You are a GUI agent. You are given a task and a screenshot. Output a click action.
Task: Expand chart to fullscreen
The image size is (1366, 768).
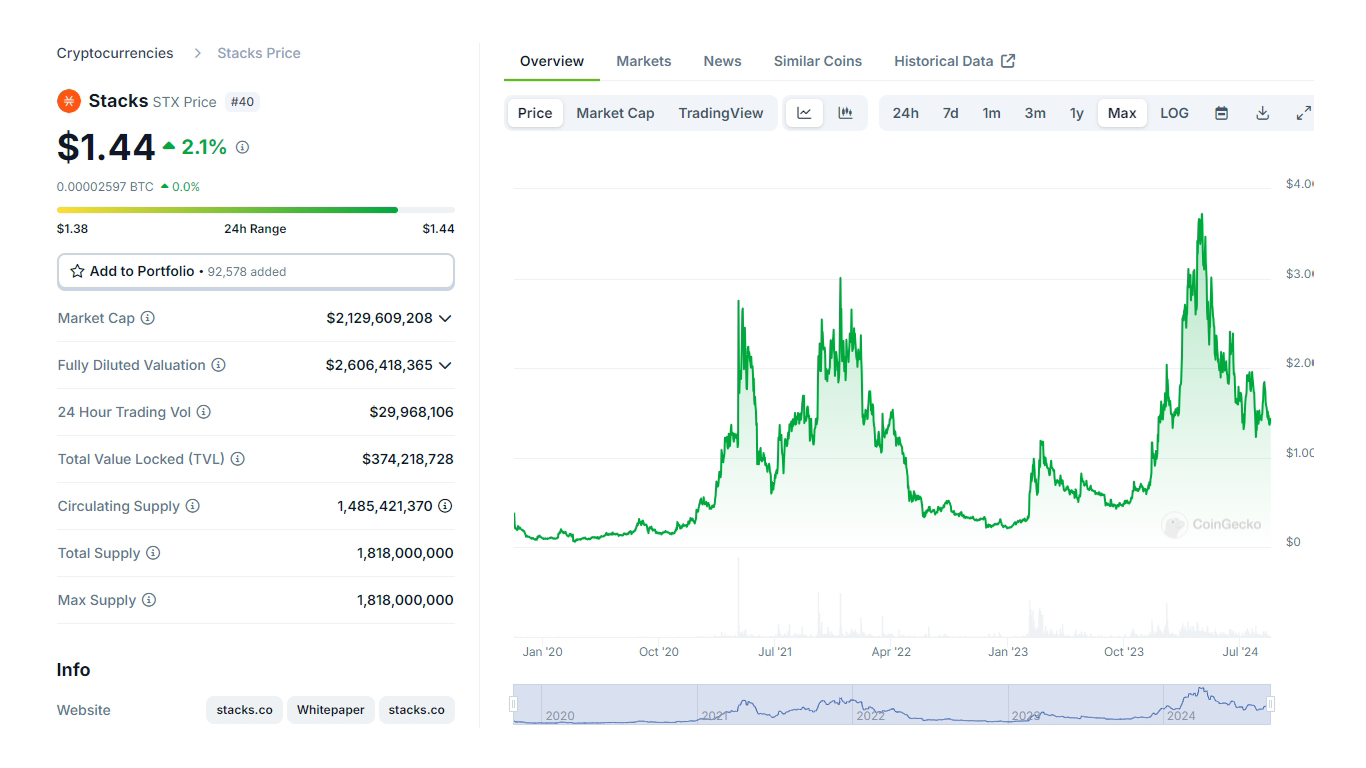point(1303,113)
